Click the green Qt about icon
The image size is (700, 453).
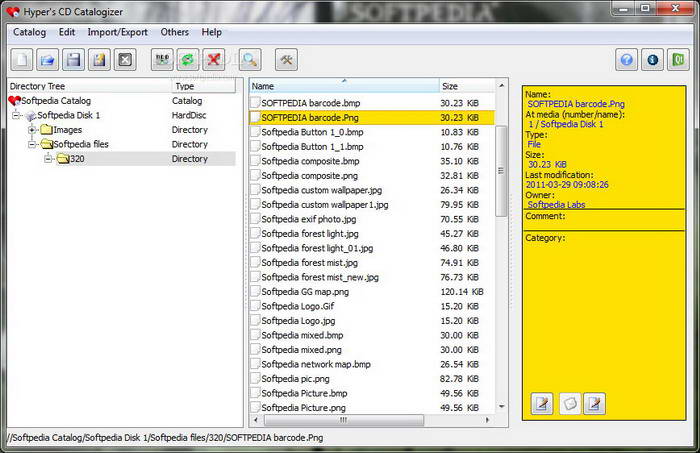679,59
